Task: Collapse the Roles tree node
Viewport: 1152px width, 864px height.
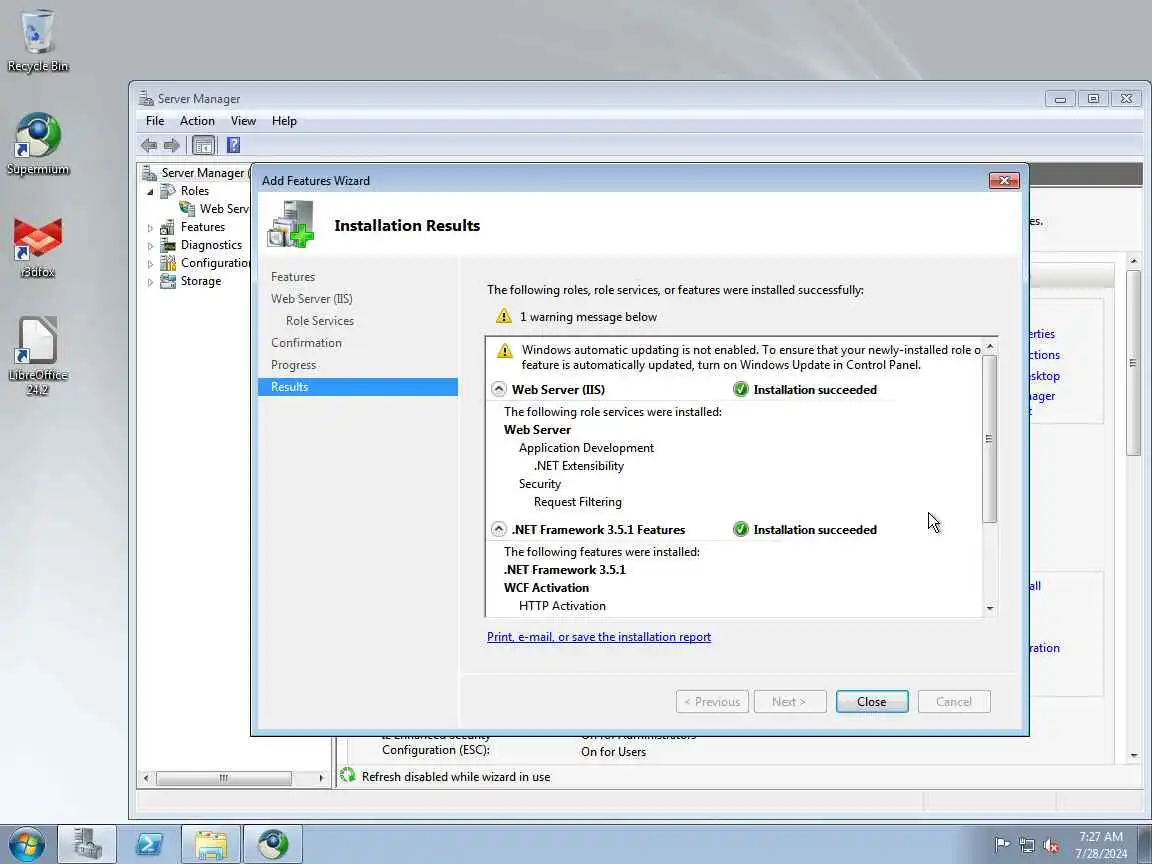Action: [x=150, y=192]
